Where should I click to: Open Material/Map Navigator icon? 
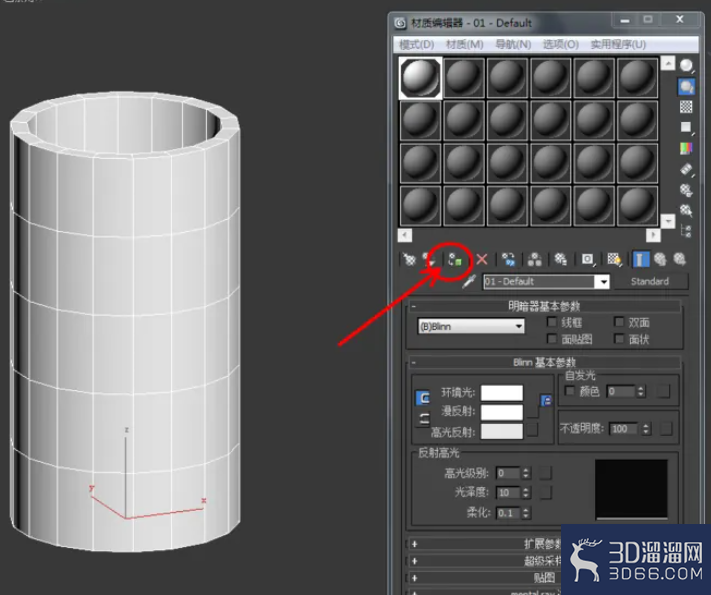(686, 231)
